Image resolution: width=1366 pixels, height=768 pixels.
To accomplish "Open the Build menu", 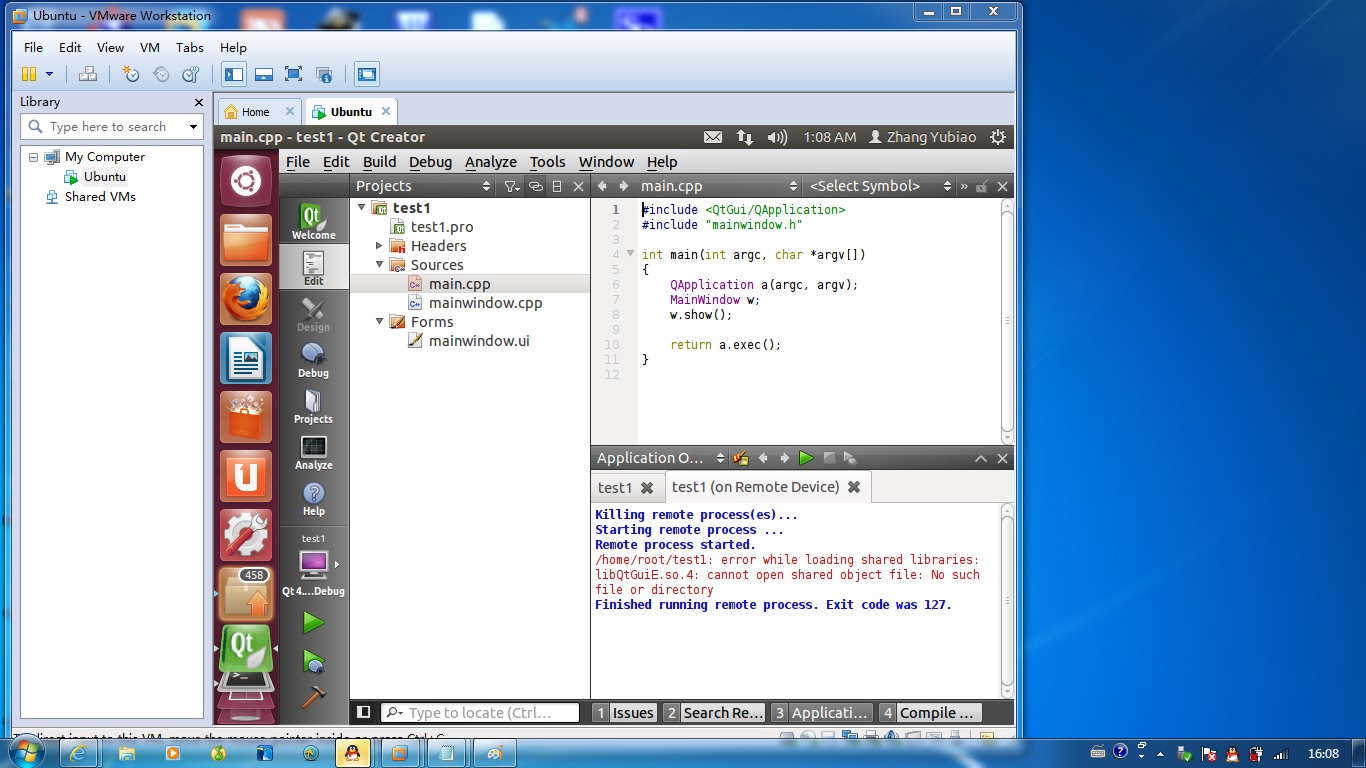I will pos(379,162).
